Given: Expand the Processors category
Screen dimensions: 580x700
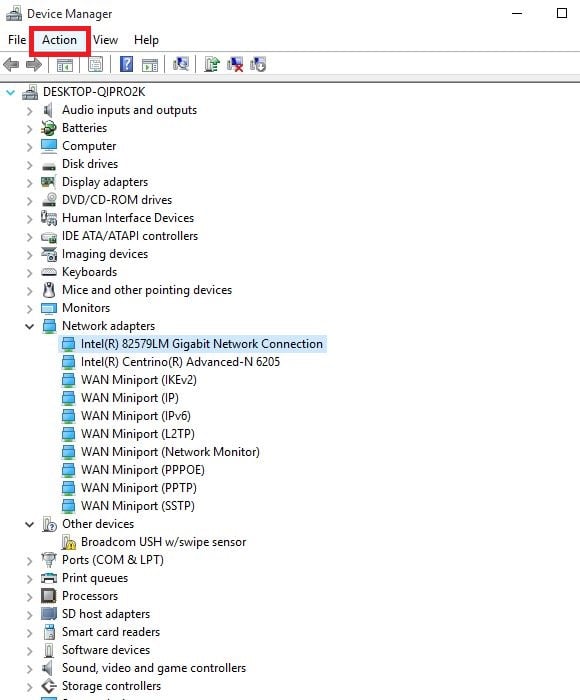Looking at the screenshot, I should pyautogui.click(x=29, y=596).
